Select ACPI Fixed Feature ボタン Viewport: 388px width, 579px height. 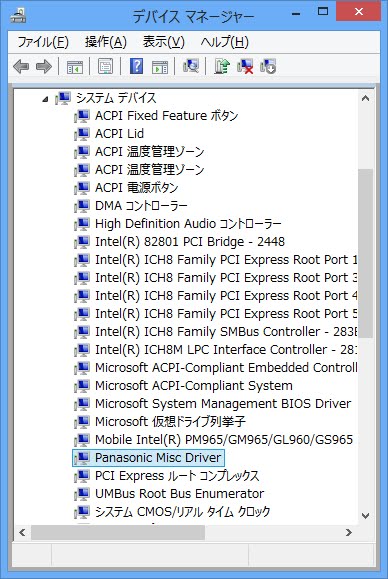point(166,116)
